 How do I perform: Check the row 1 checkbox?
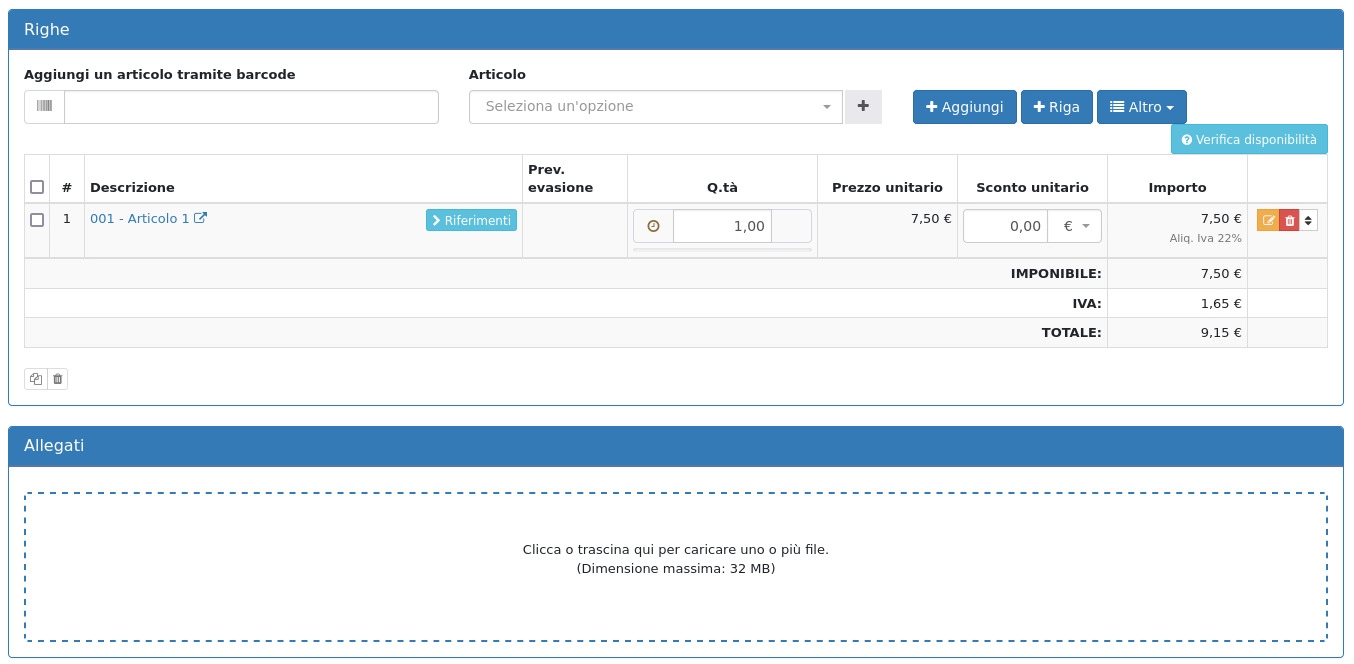coord(37,220)
